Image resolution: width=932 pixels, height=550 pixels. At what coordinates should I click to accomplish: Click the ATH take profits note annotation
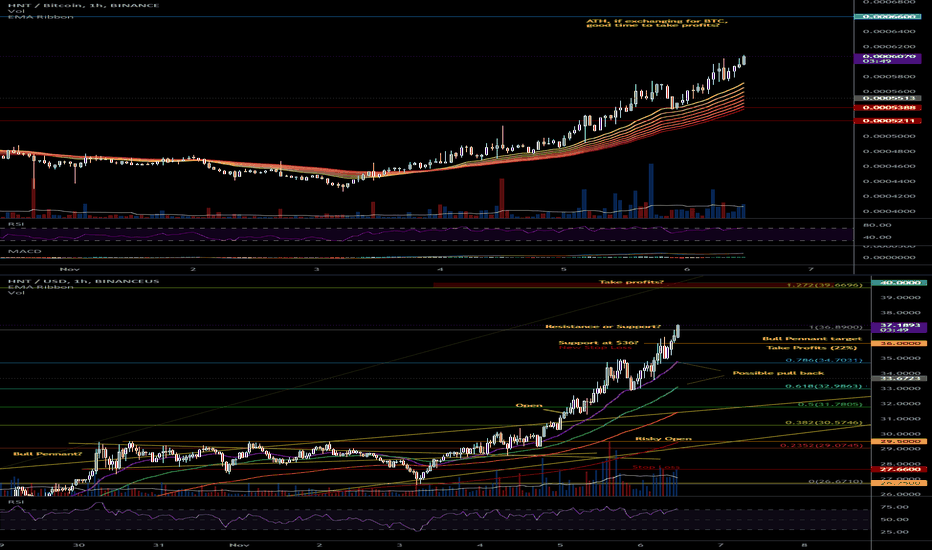(657, 23)
